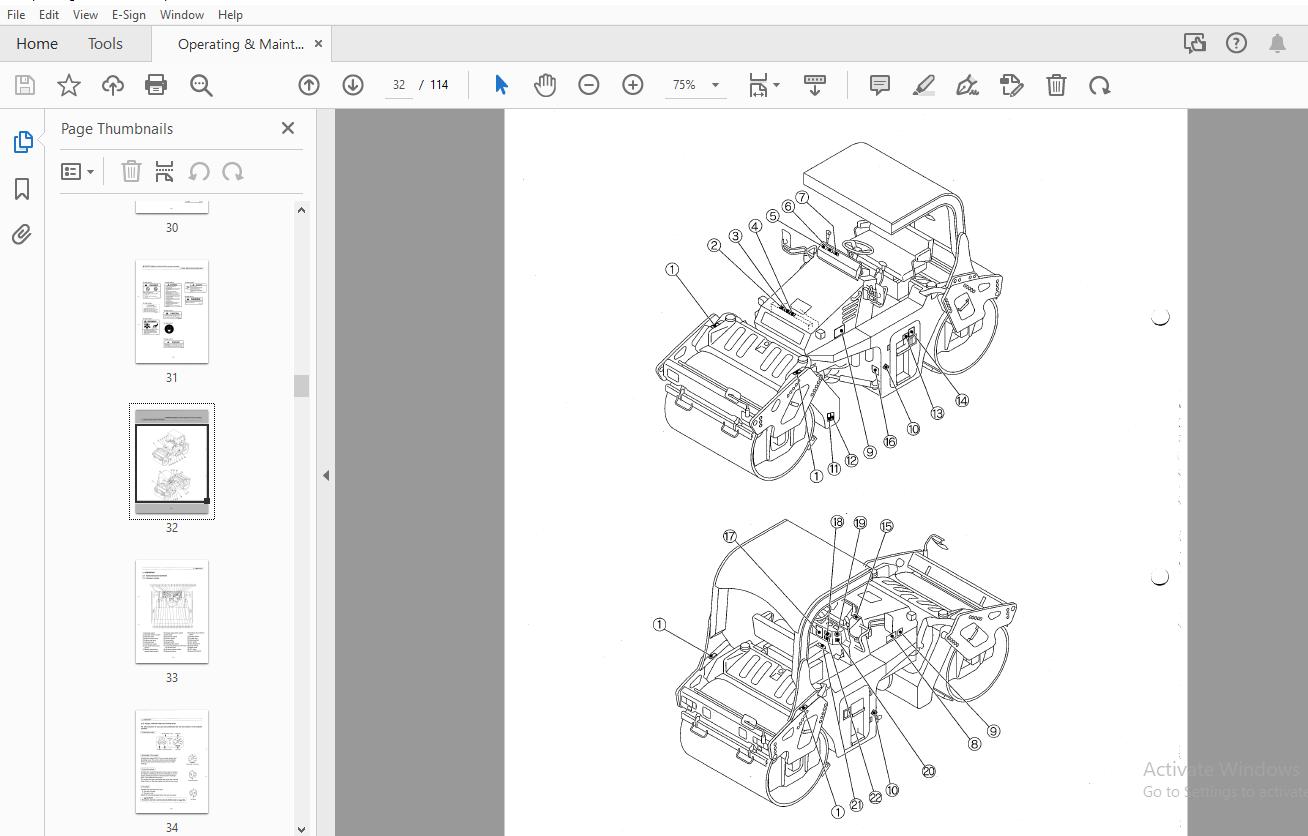Enable scrolling mode with the keyboard-arrow icon

click(x=815, y=85)
